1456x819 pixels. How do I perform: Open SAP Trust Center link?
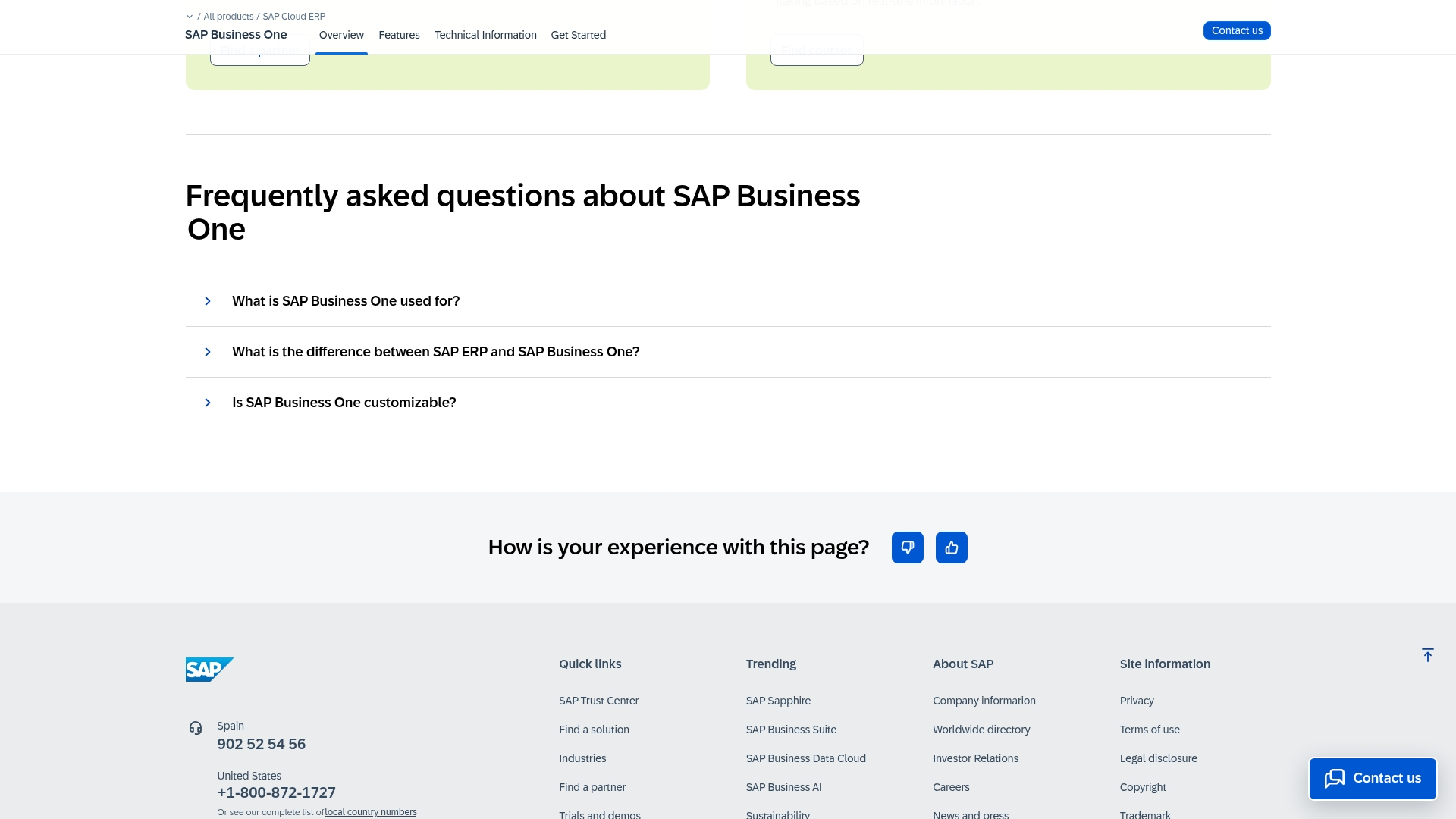pos(598,701)
